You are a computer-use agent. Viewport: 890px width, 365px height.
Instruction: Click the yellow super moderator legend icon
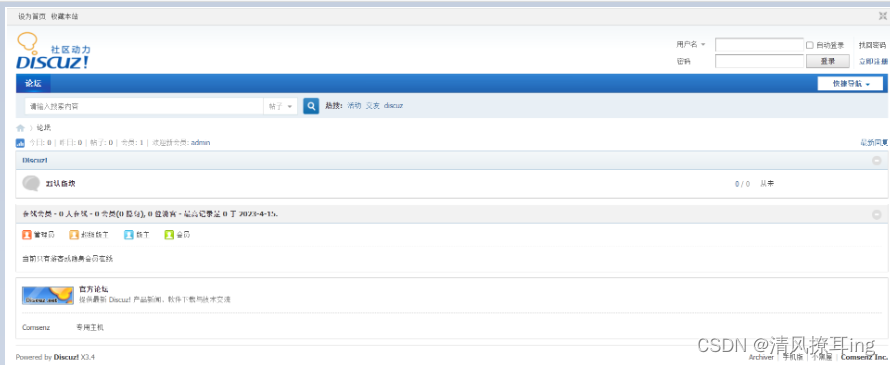click(x=74, y=234)
